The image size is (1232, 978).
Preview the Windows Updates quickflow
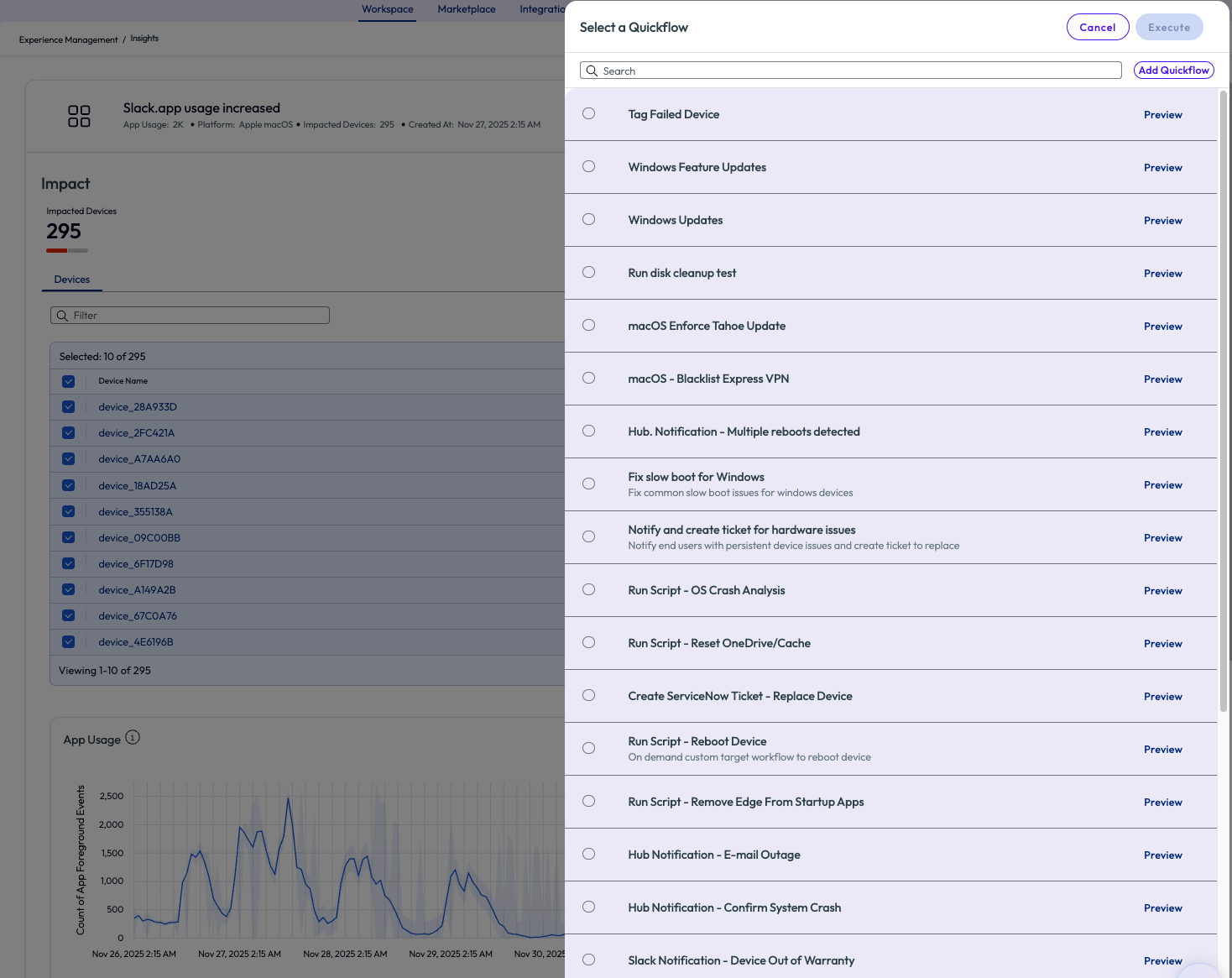(x=1162, y=221)
